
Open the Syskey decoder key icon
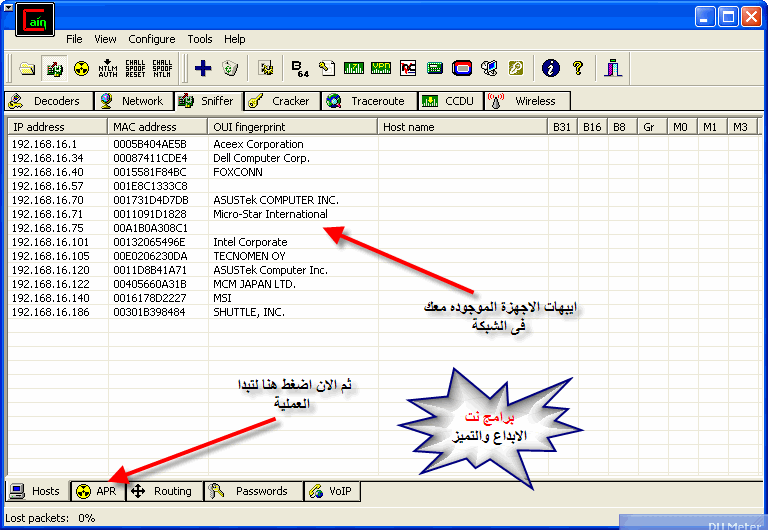(516, 68)
